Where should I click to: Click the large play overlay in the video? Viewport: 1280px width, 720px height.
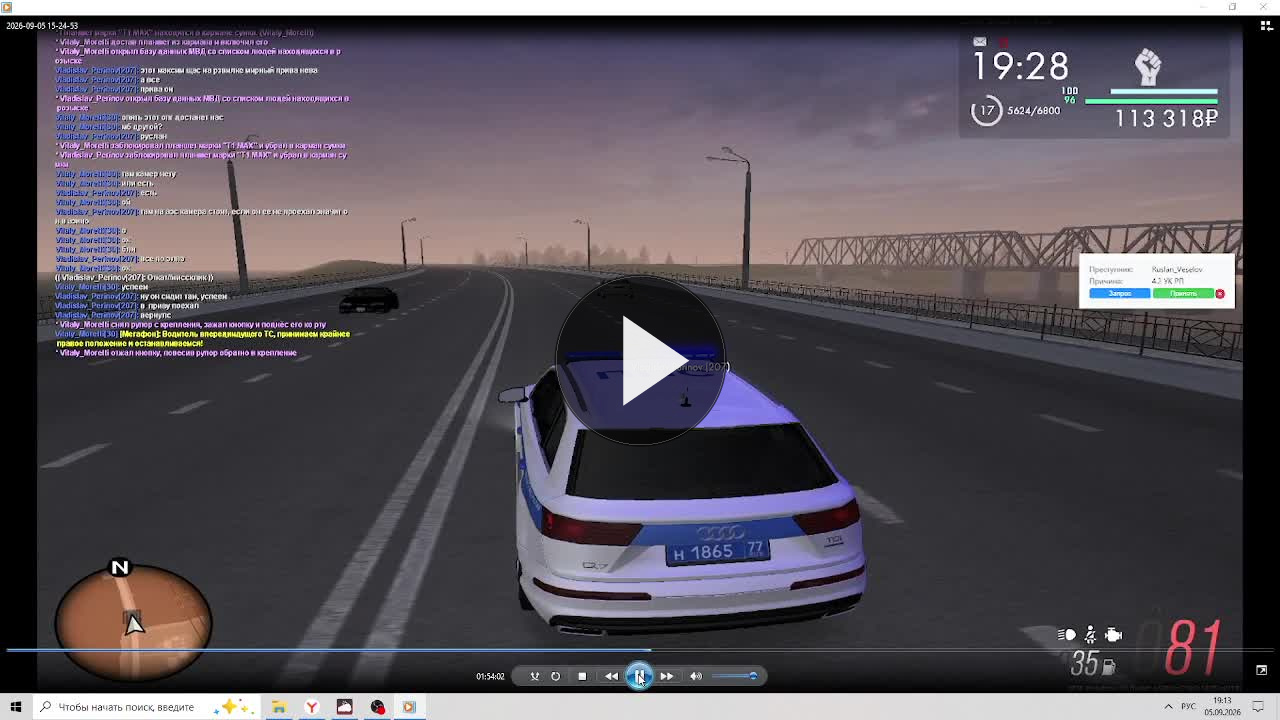(x=640, y=360)
